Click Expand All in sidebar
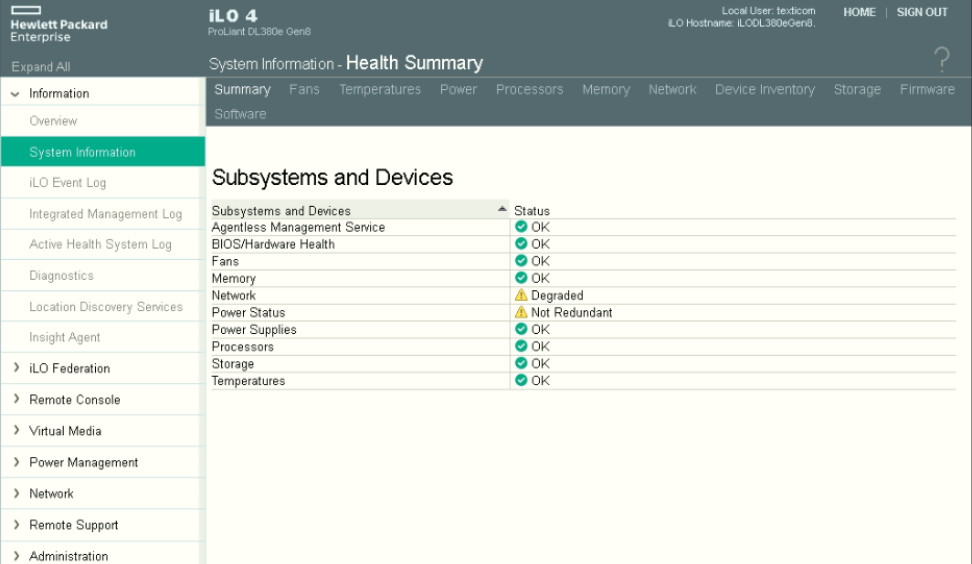The image size is (972, 564). pos(40,67)
